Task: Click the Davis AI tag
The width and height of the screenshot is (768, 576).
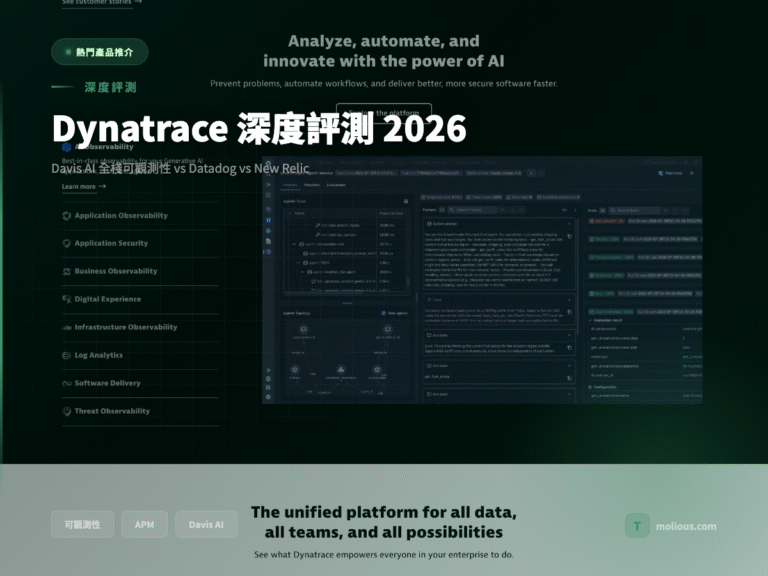Action: point(206,525)
